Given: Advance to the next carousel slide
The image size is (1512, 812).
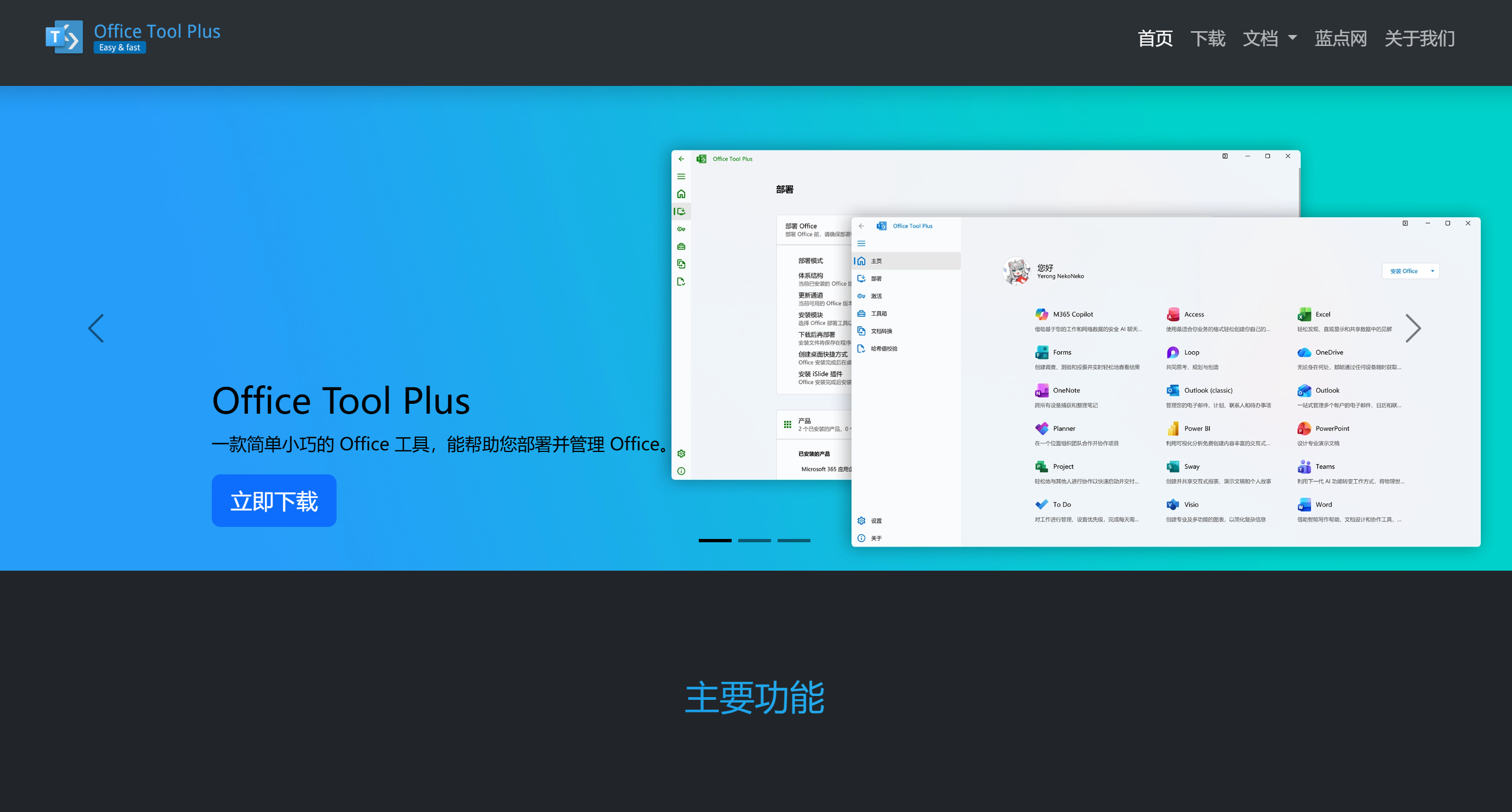Looking at the screenshot, I should click(x=1413, y=328).
